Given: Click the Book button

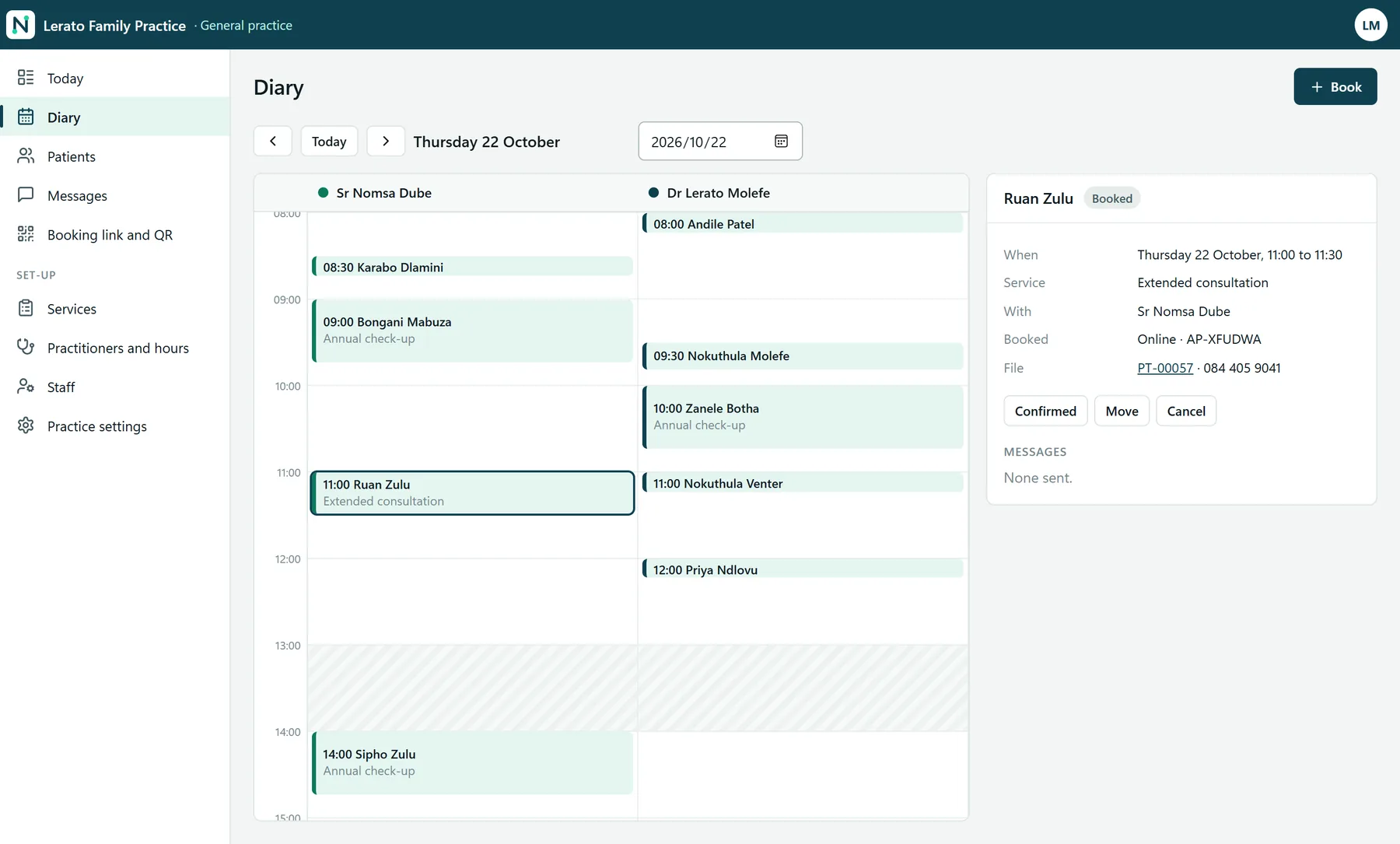Looking at the screenshot, I should pos(1335,86).
